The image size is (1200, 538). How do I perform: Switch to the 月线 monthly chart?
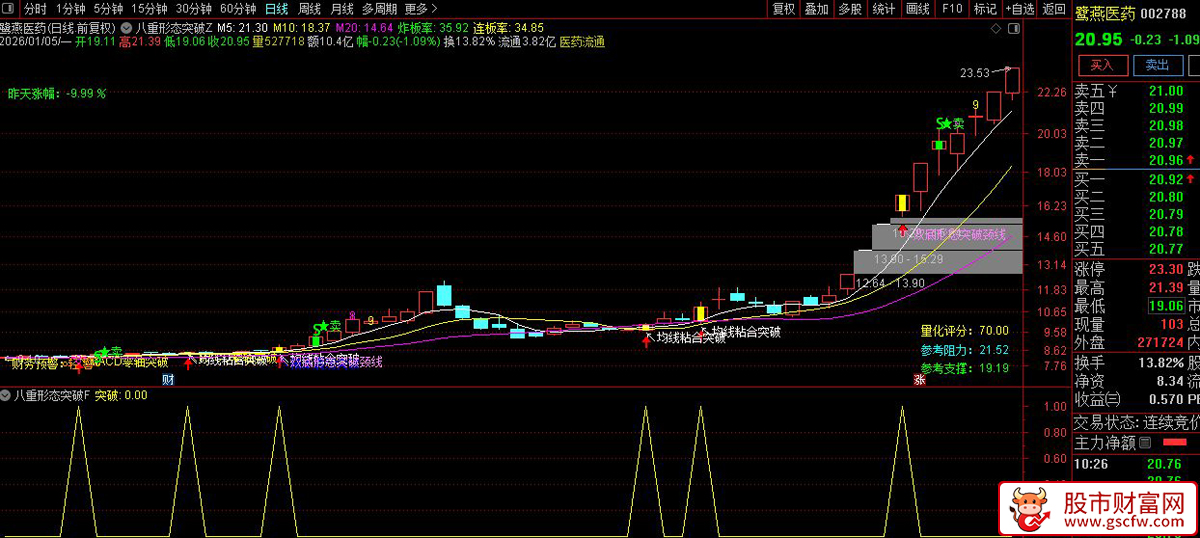click(342, 9)
